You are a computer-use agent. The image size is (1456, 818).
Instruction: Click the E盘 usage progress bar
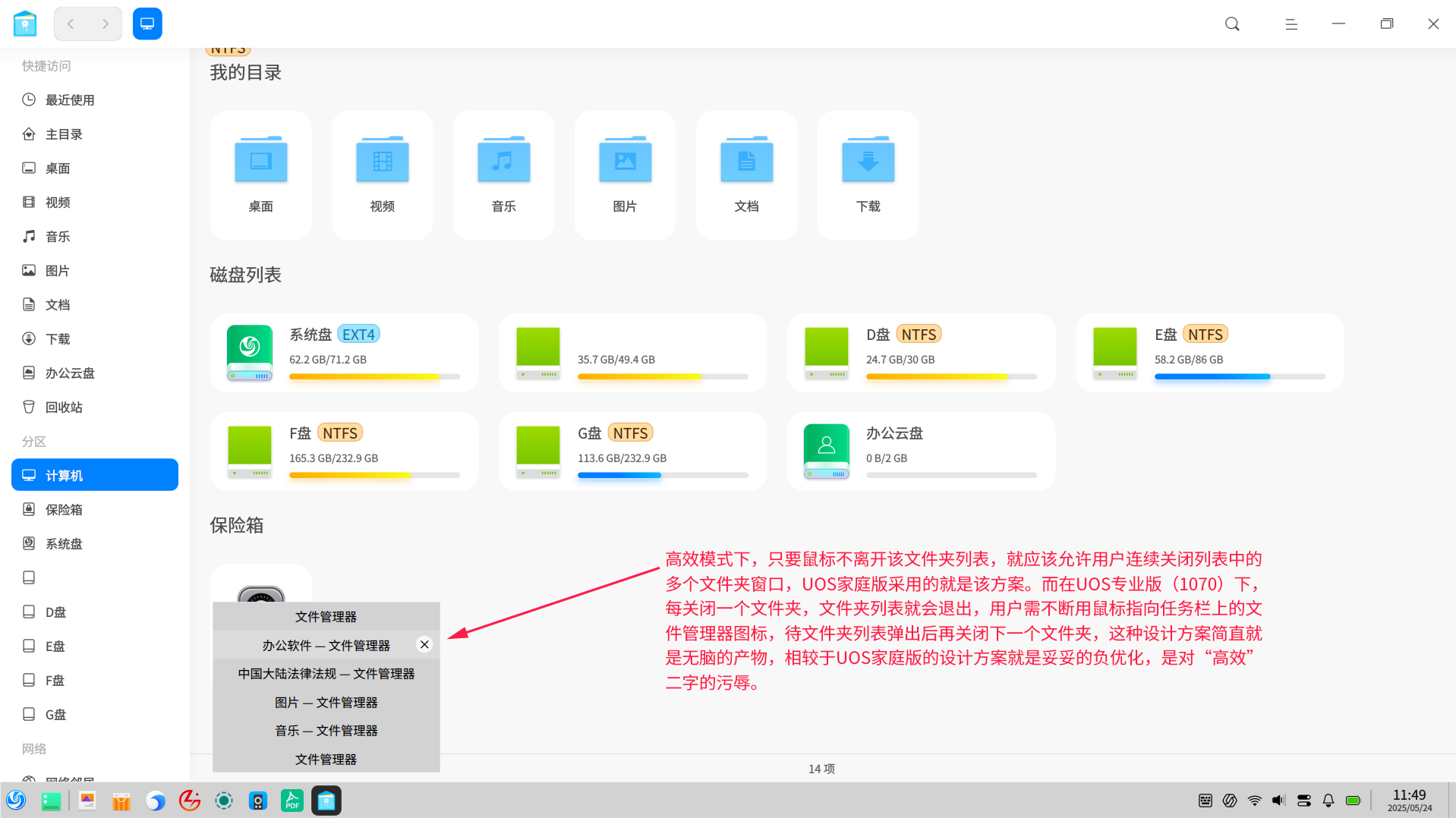tap(1239, 376)
